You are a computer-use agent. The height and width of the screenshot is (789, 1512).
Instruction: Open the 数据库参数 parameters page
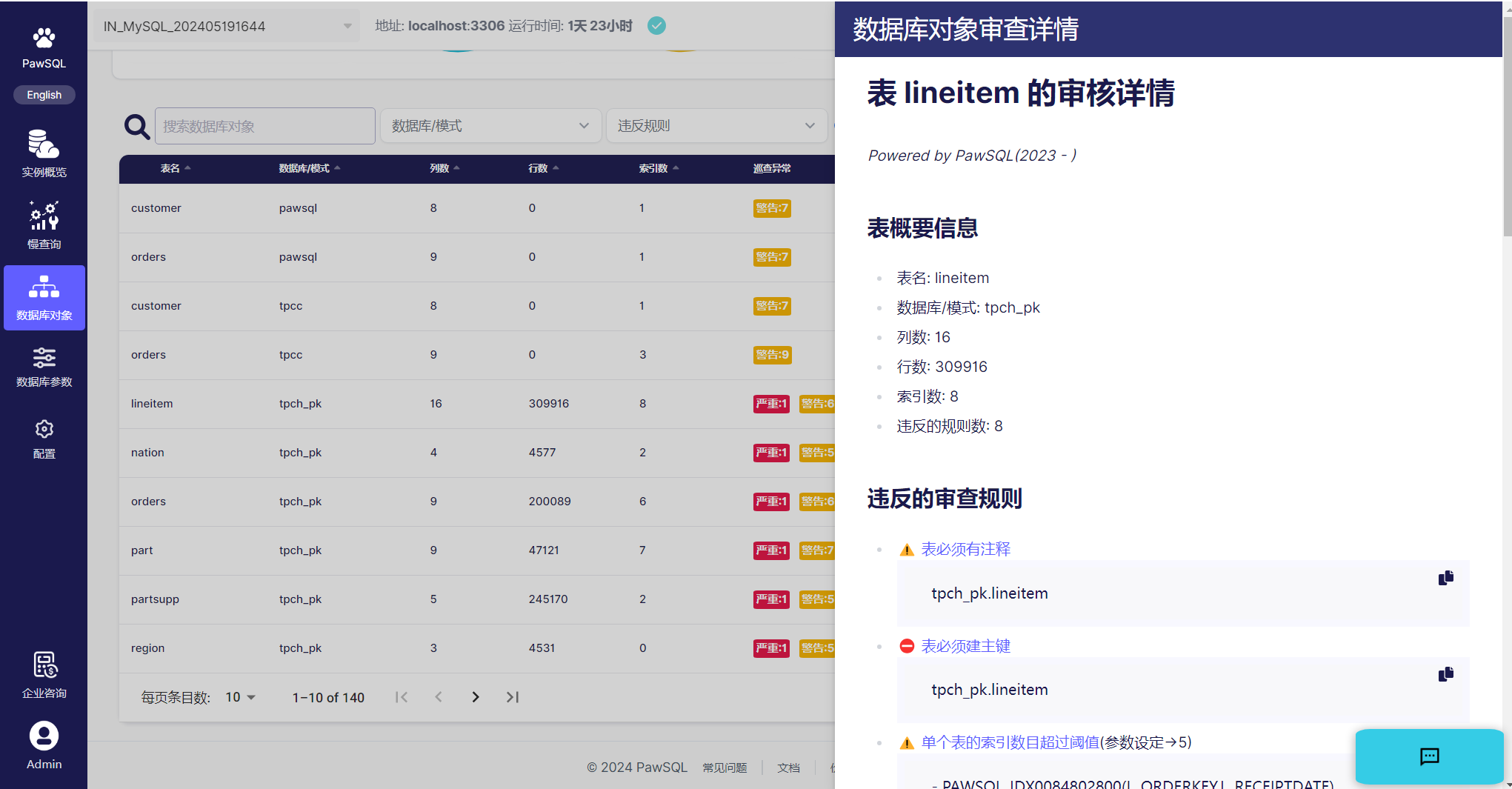44,367
